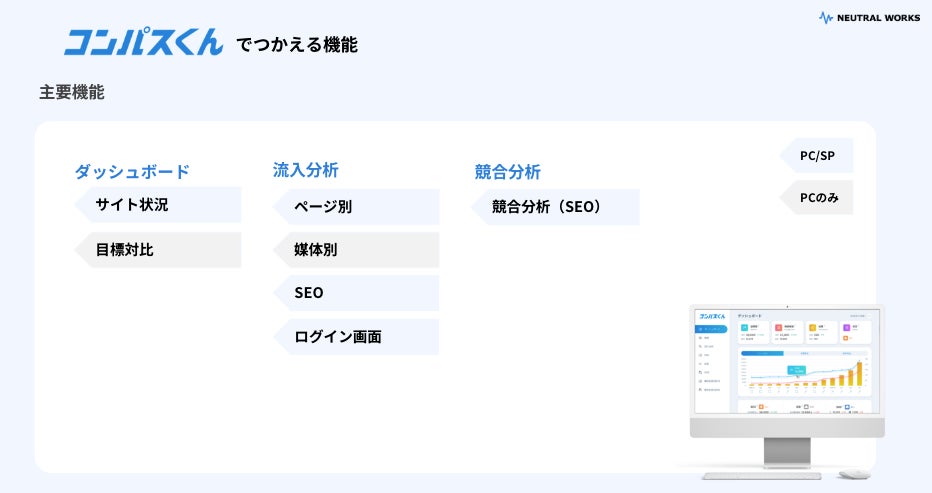932x493 pixels.
Task: Click the 競合分析 column heading
Action: pyautogui.click(x=508, y=172)
